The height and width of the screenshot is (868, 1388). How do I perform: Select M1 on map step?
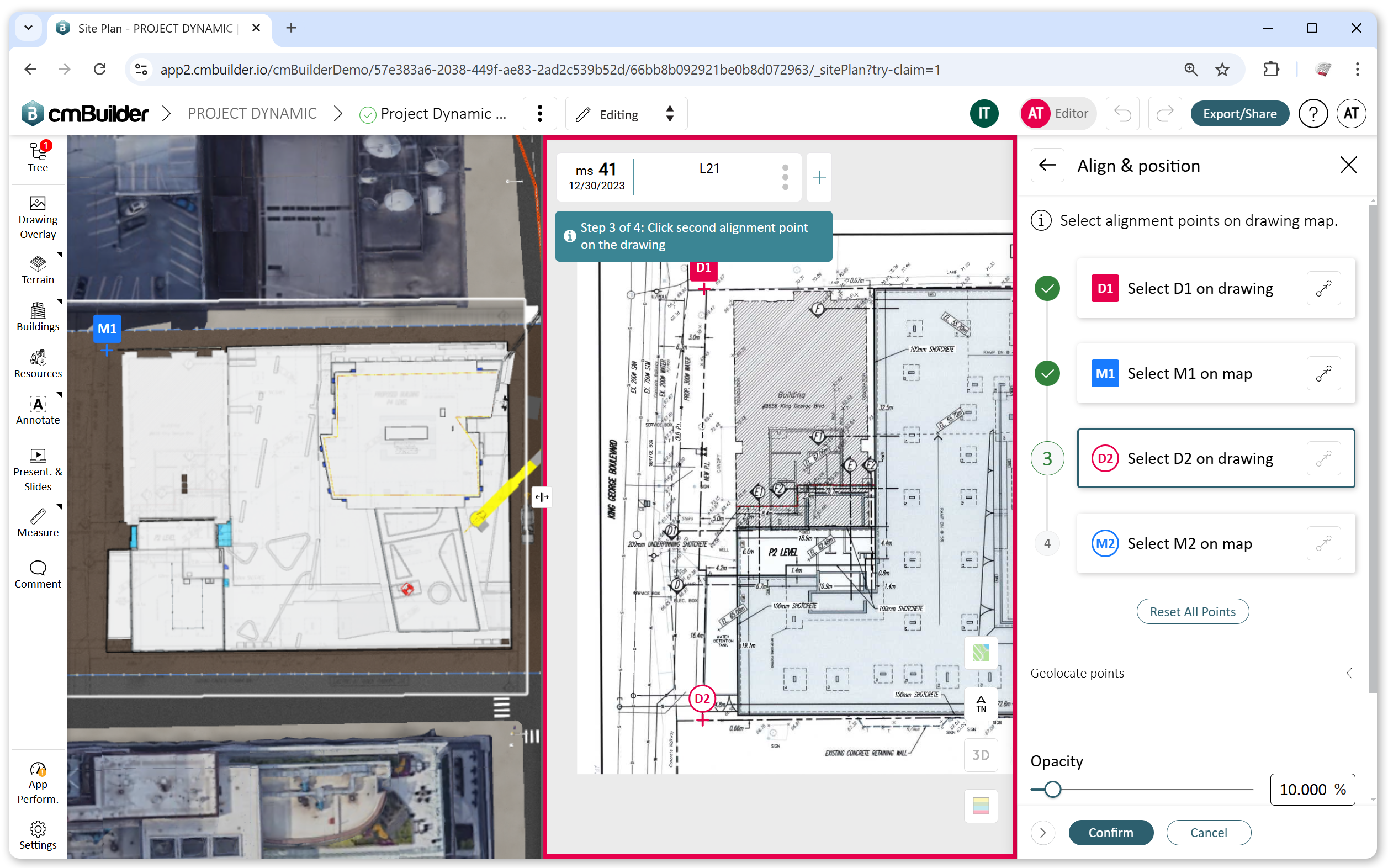tap(1216, 373)
